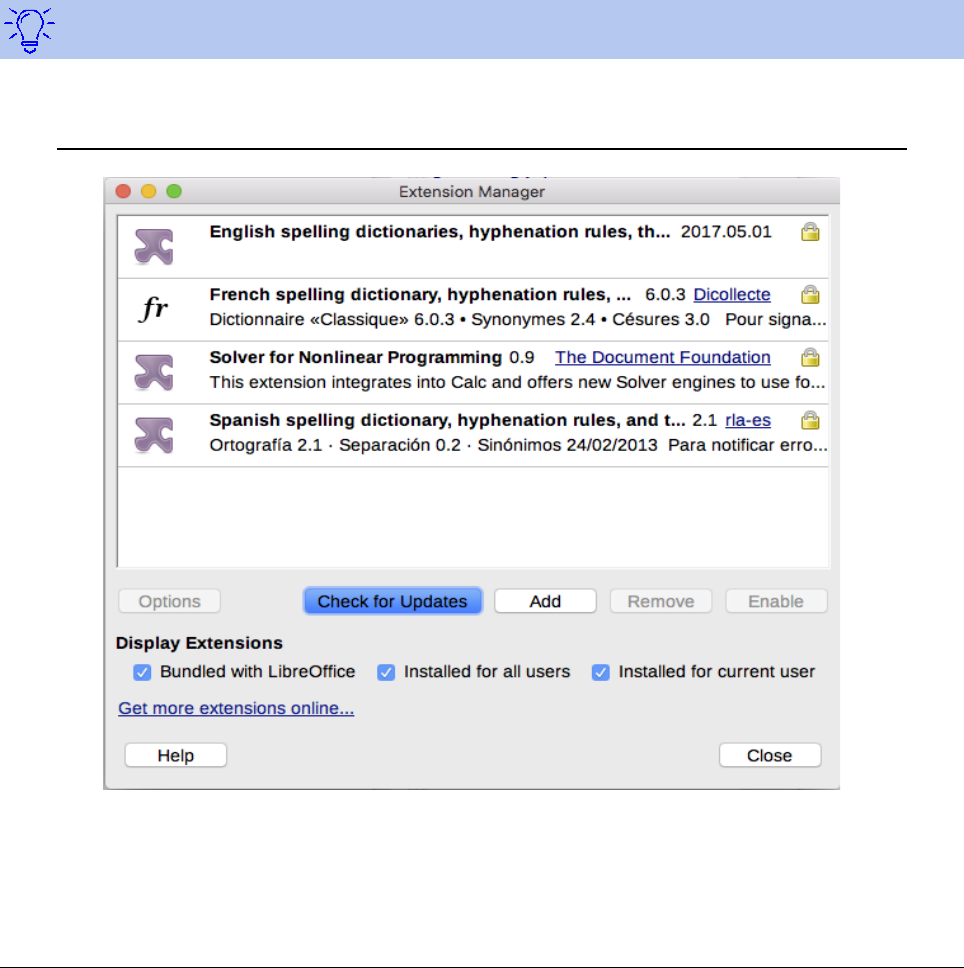Open The Document Foundation link
Image resolution: width=964 pixels, height=968 pixels.
[663, 357]
